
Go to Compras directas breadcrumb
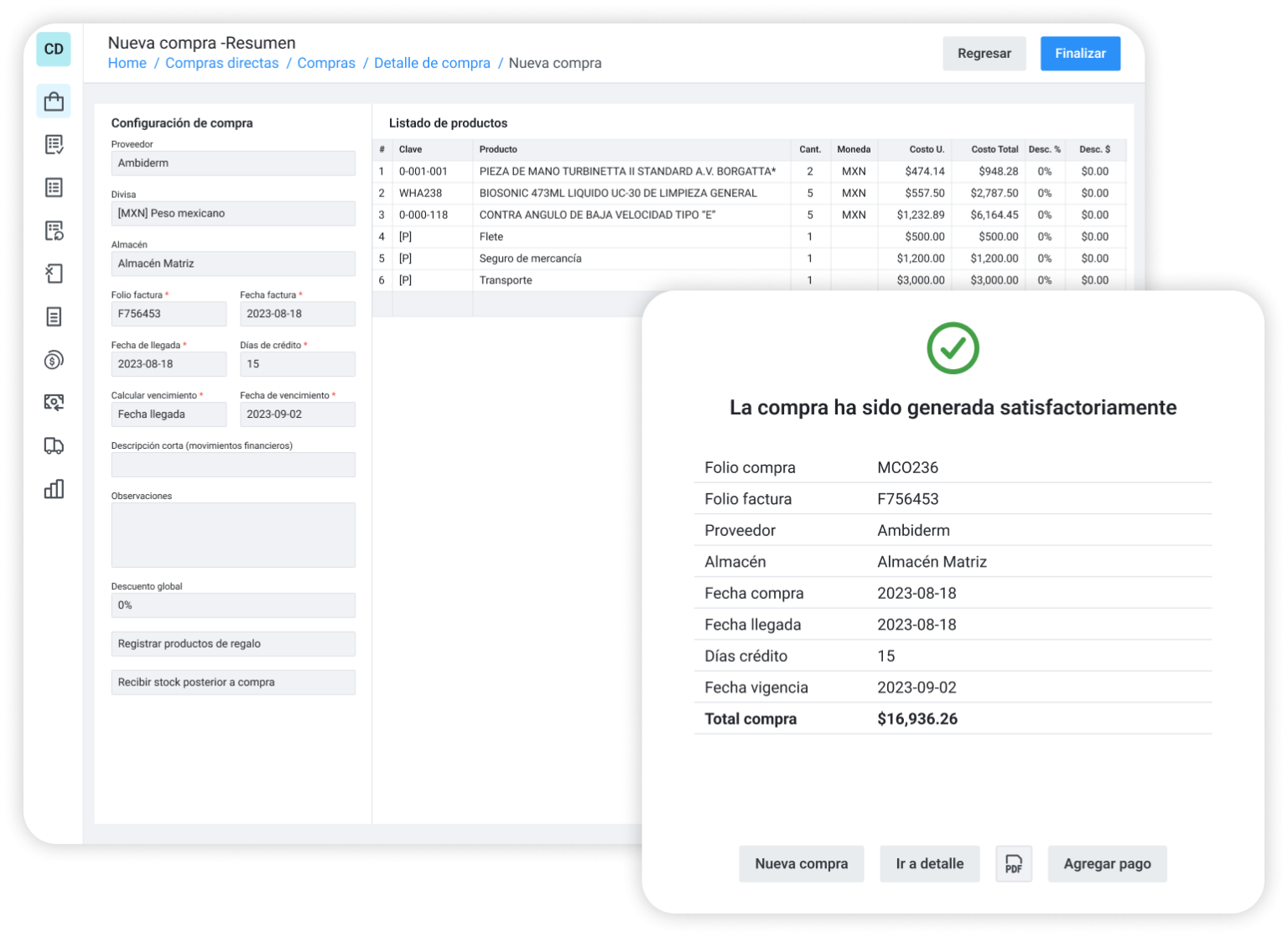[221, 63]
